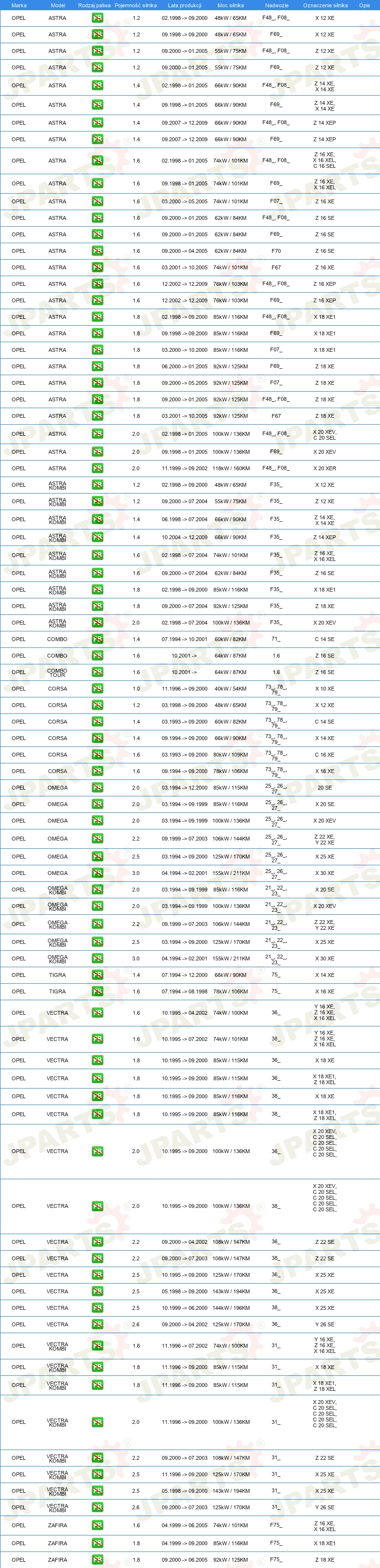Click the fuel icon in the ASTRA KOMBI 2.0 row
The width and height of the screenshot is (380, 1568).
click(98, 623)
